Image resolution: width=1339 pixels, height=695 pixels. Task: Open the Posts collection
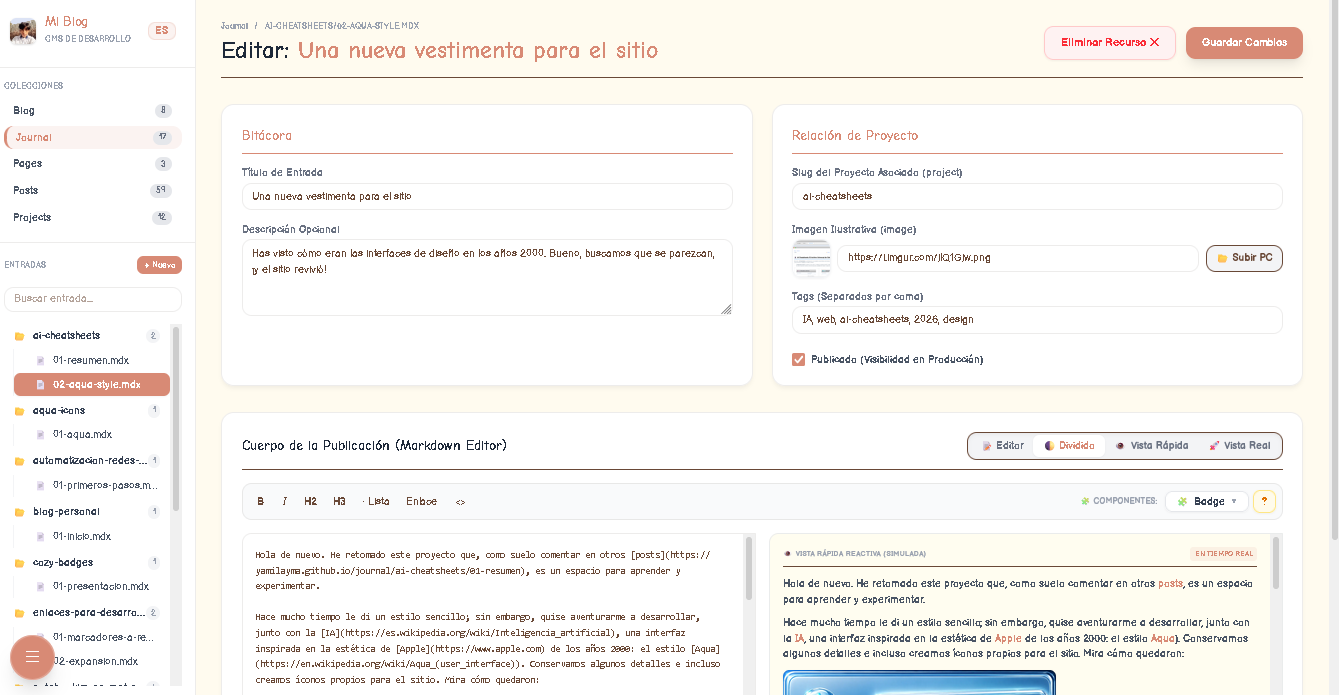pos(93,190)
